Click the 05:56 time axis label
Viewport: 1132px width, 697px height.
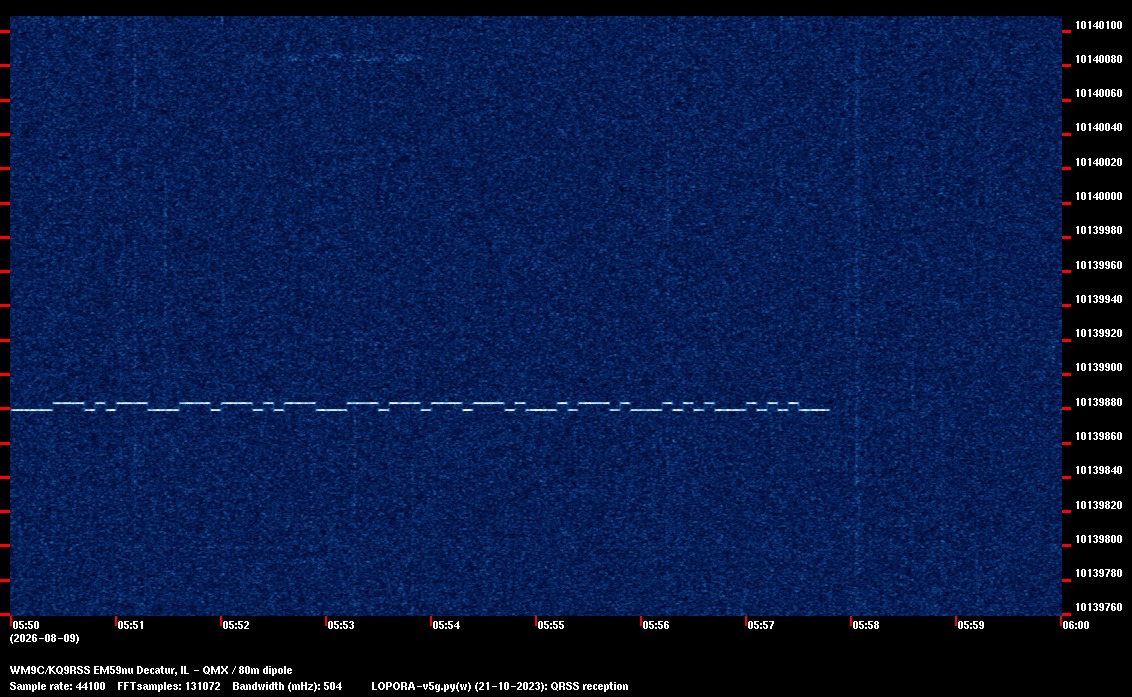point(656,625)
